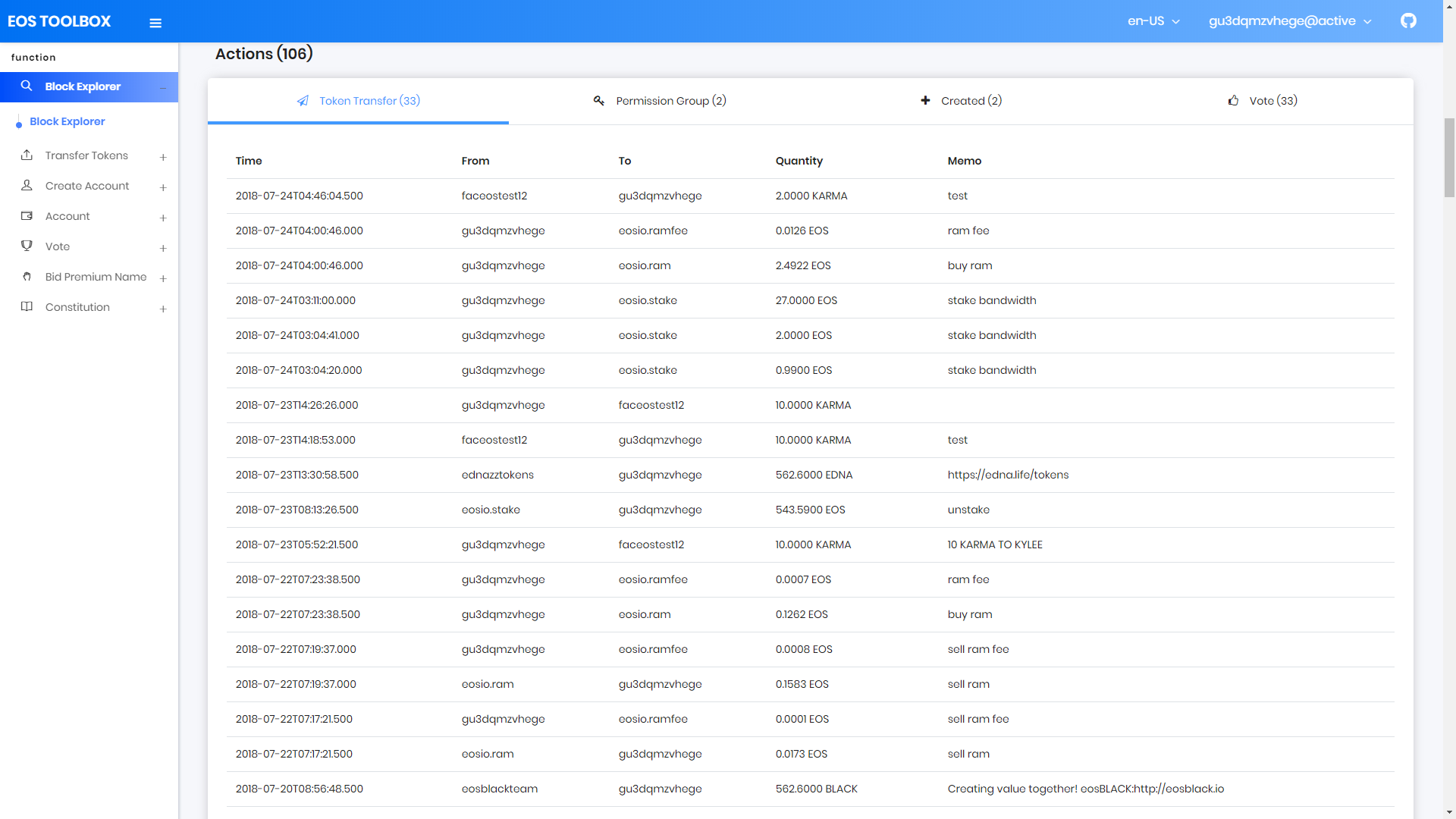
Task: Open the gu3dqmzvhege@active account dropdown
Action: click(1289, 21)
